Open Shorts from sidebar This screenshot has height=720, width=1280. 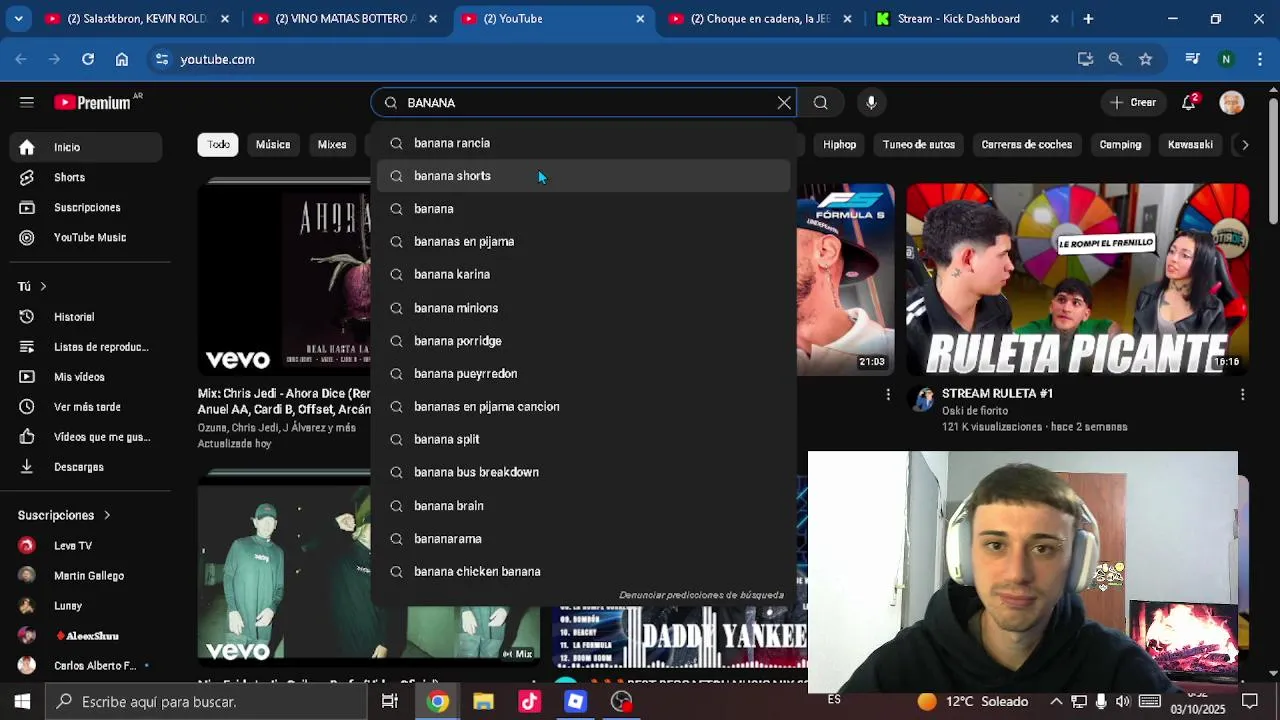coord(87,177)
